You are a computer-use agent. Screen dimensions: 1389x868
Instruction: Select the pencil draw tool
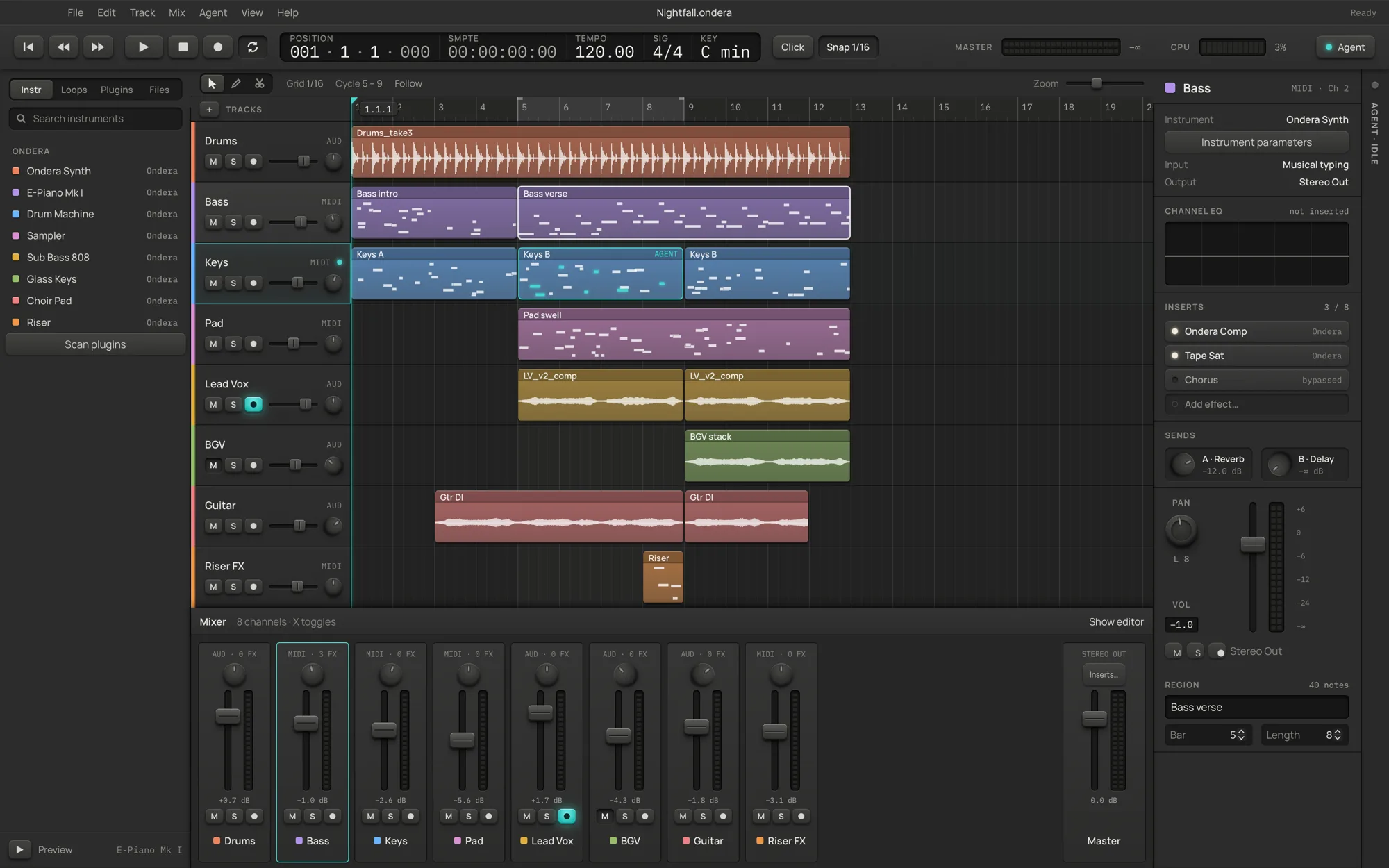tap(236, 83)
